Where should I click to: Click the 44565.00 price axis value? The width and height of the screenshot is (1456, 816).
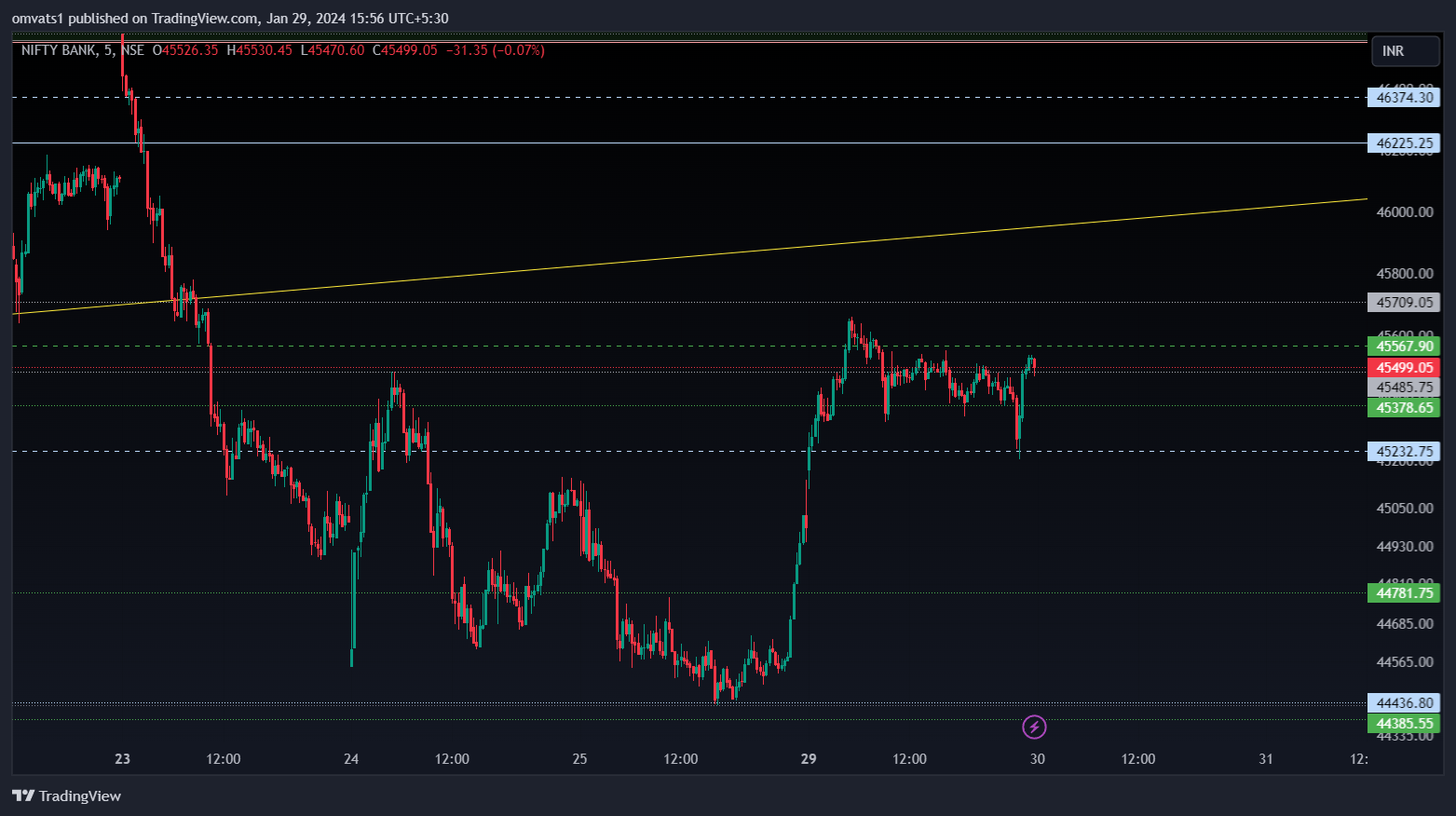(x=1405, y=662)
